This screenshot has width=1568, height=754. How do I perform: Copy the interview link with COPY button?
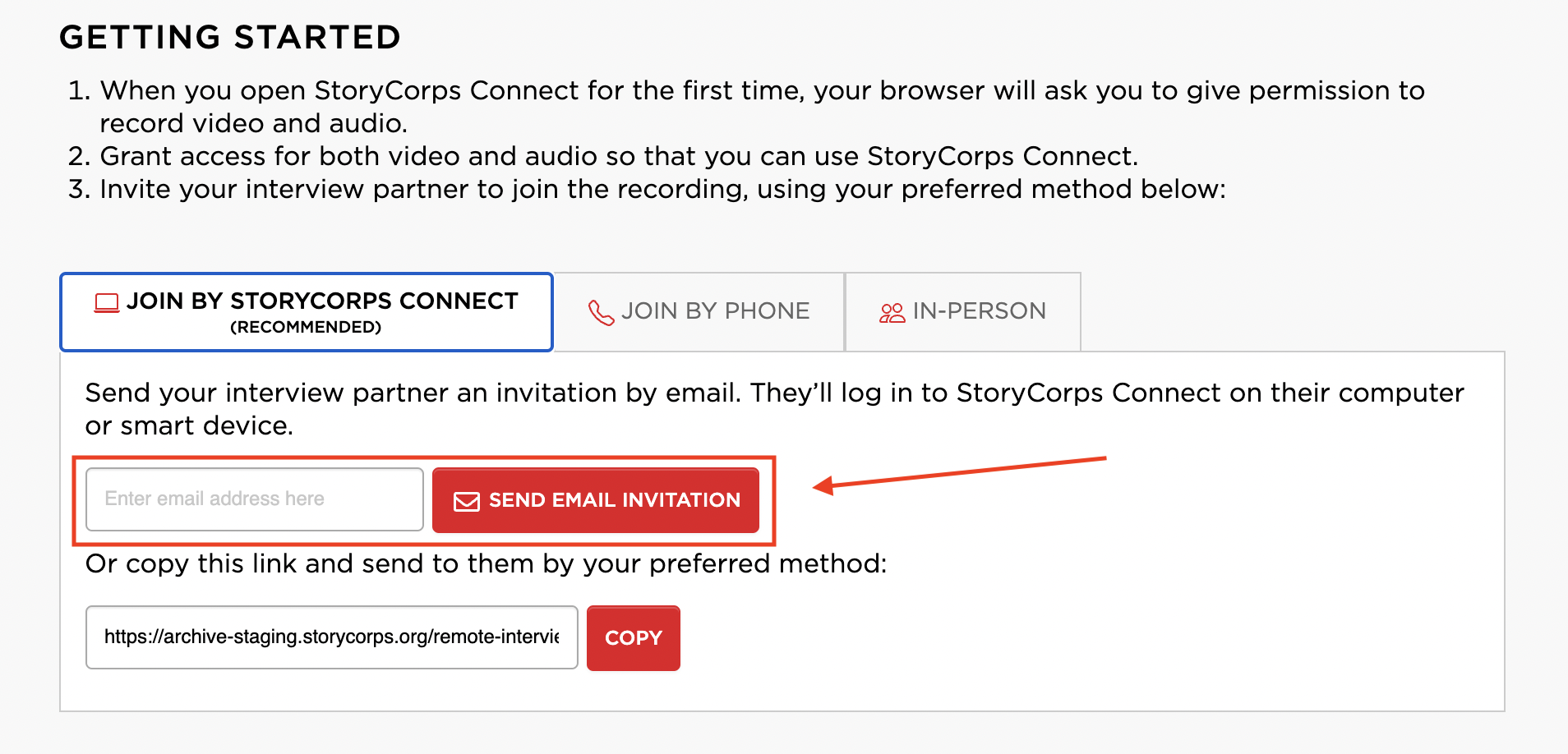tap(634, 638)
